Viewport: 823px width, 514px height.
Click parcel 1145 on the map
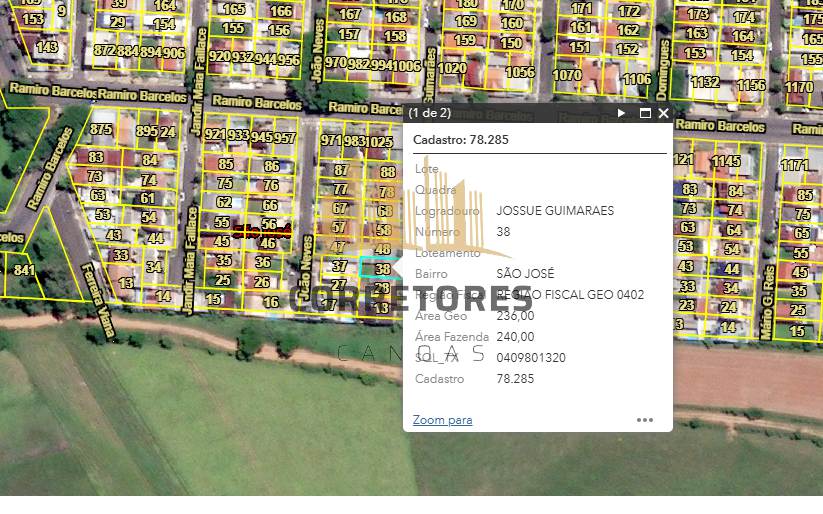point(726,161)
